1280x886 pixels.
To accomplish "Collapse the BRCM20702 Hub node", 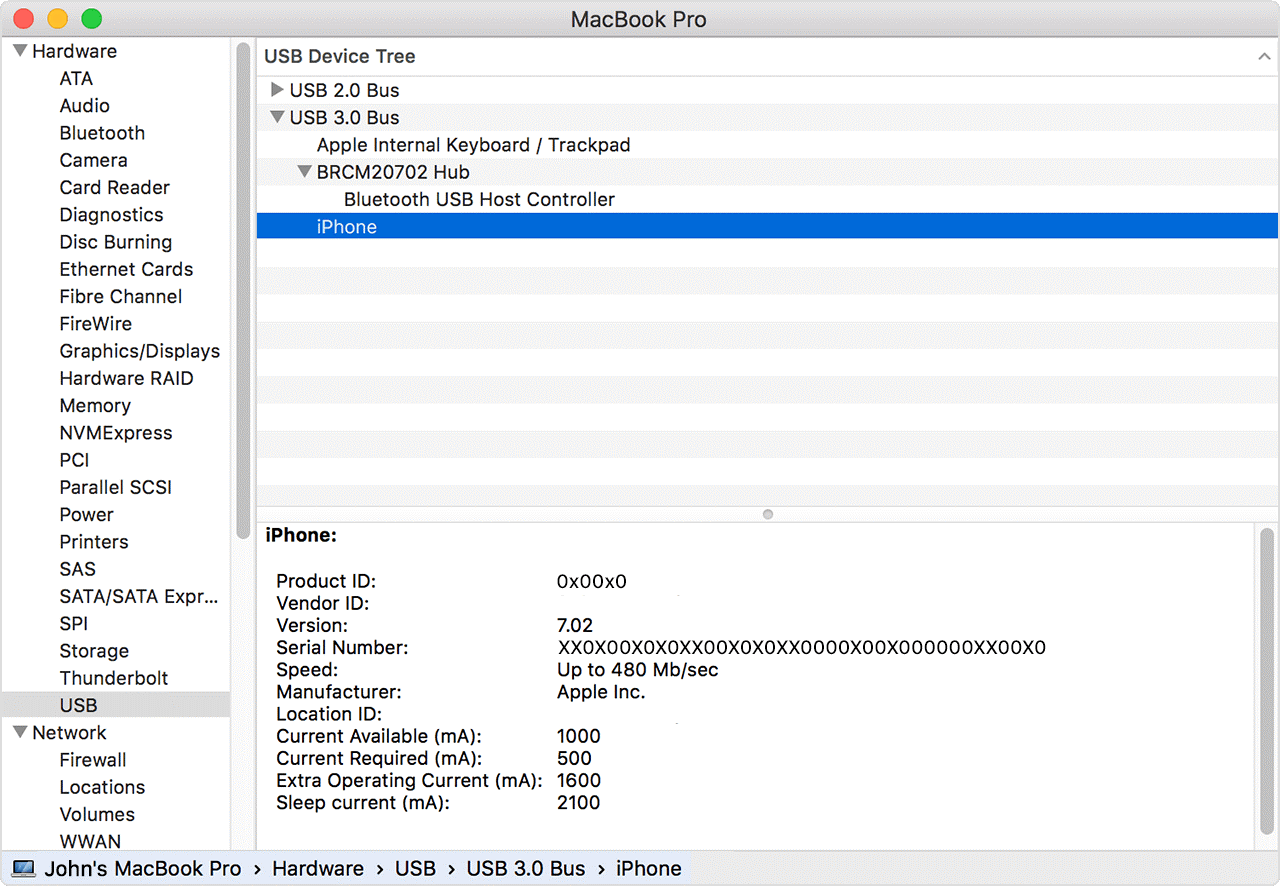I will pos(304,172).
